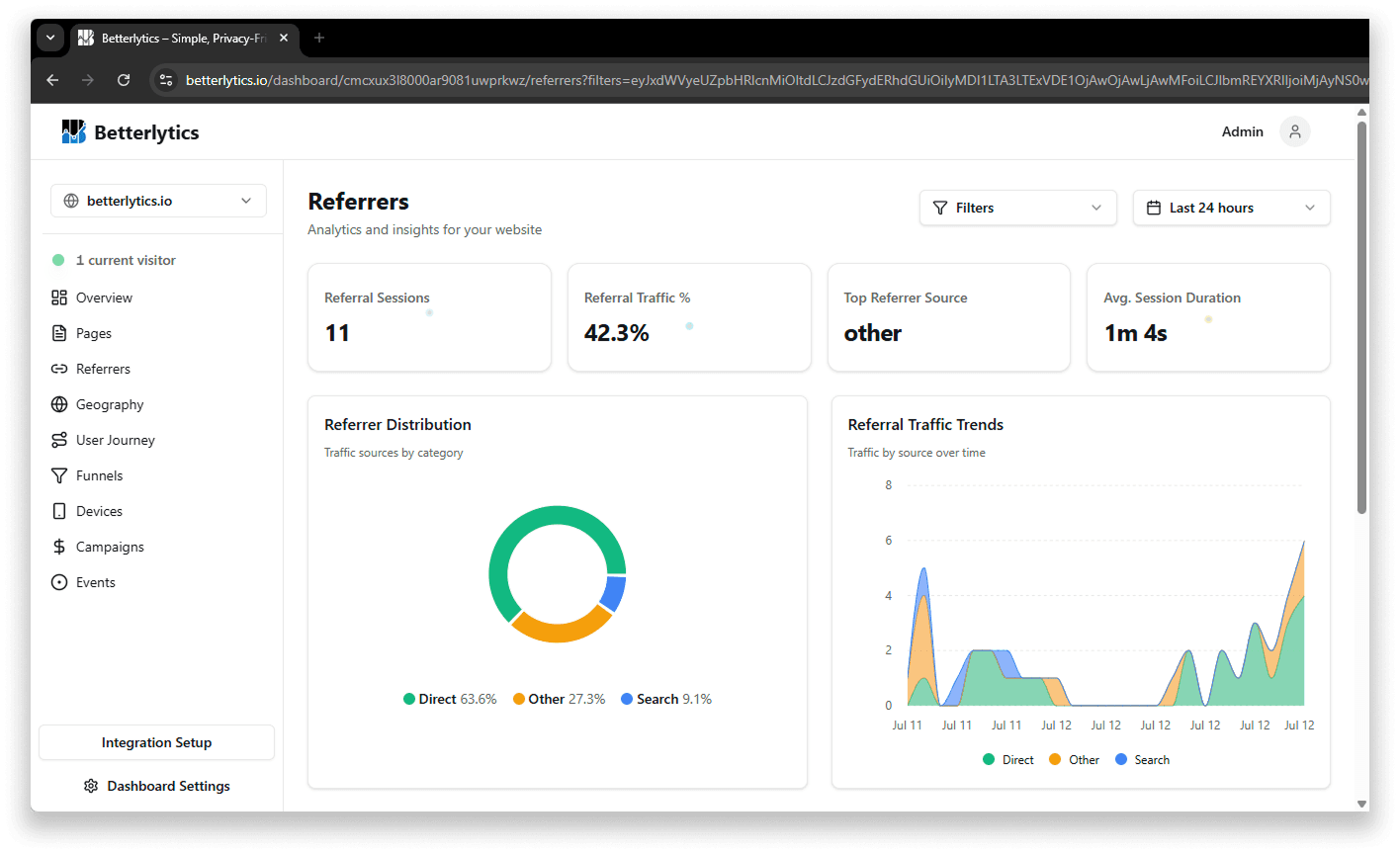Viewport: 1400px width, 854px height.
Task: Click the Betterlytics logo icon
Action: pyautogui.click(x=74, y=131)
